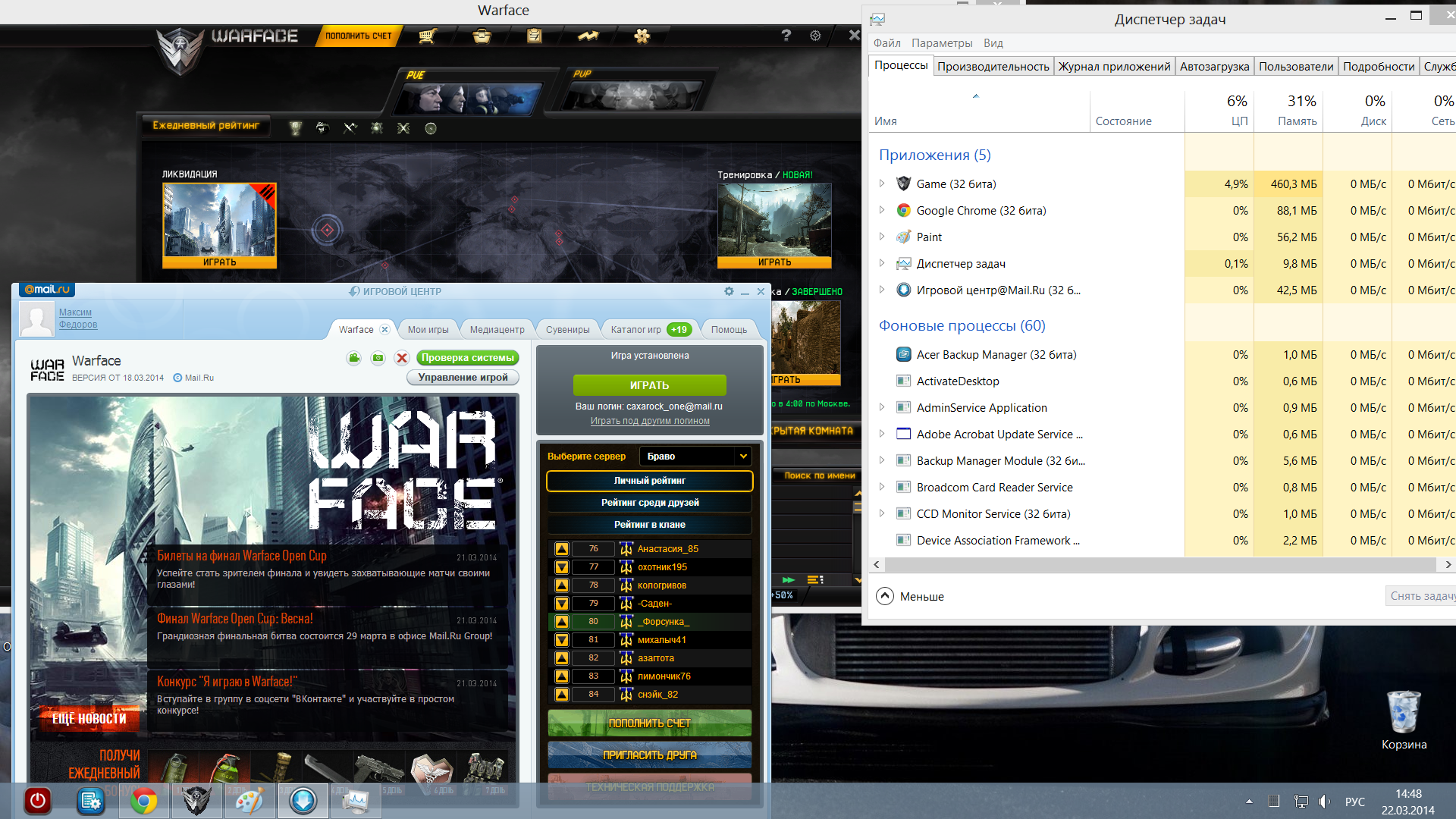Open the Warface shop cart icon
The image size is (1456, 819).
pyautogui.click(x=428, y=36)
